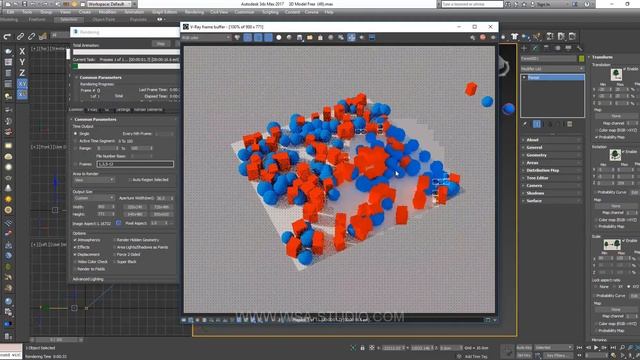Restrict to Y axis constraint

(x=22, y=62)
